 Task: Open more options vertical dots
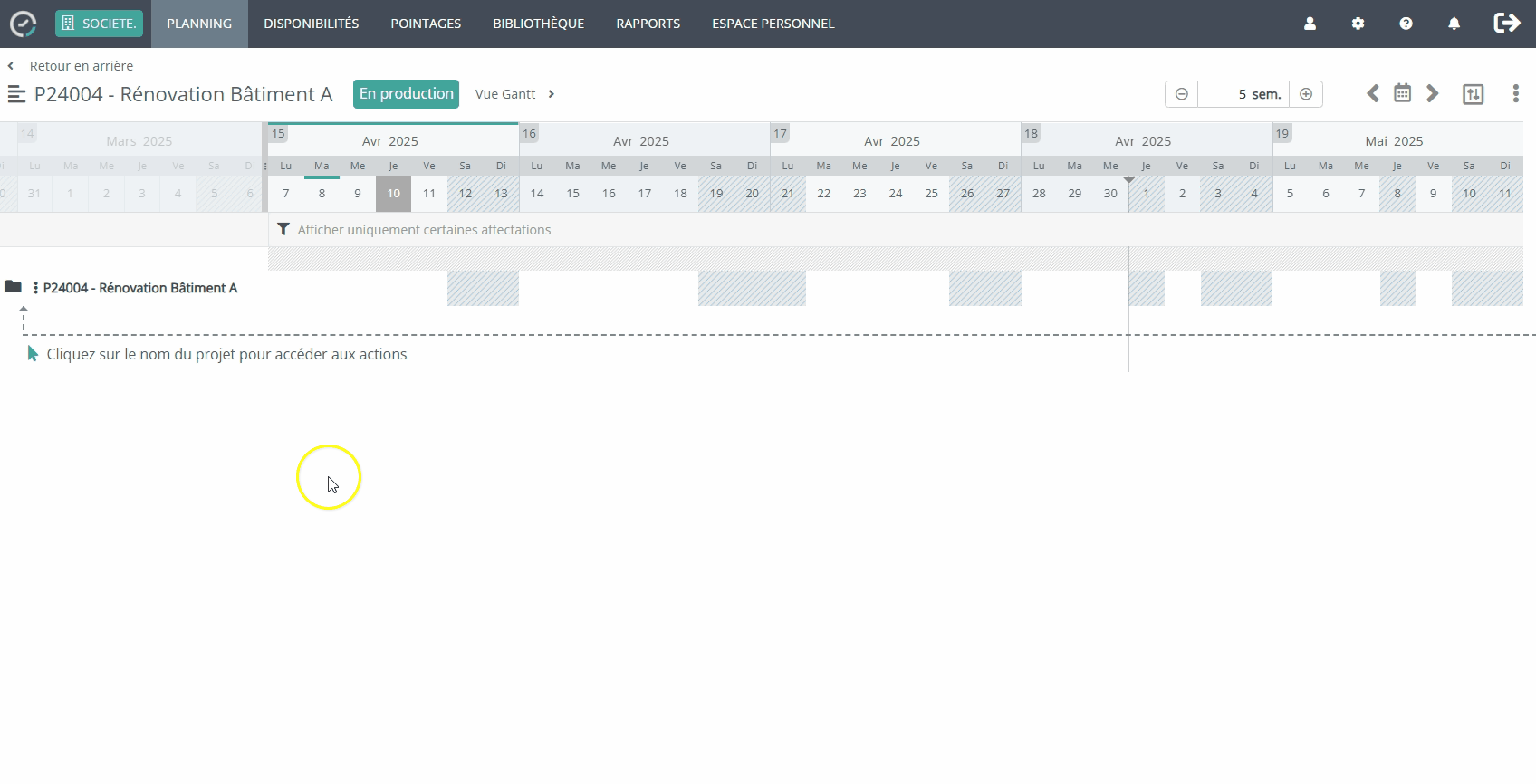[x=1515, y=93]
